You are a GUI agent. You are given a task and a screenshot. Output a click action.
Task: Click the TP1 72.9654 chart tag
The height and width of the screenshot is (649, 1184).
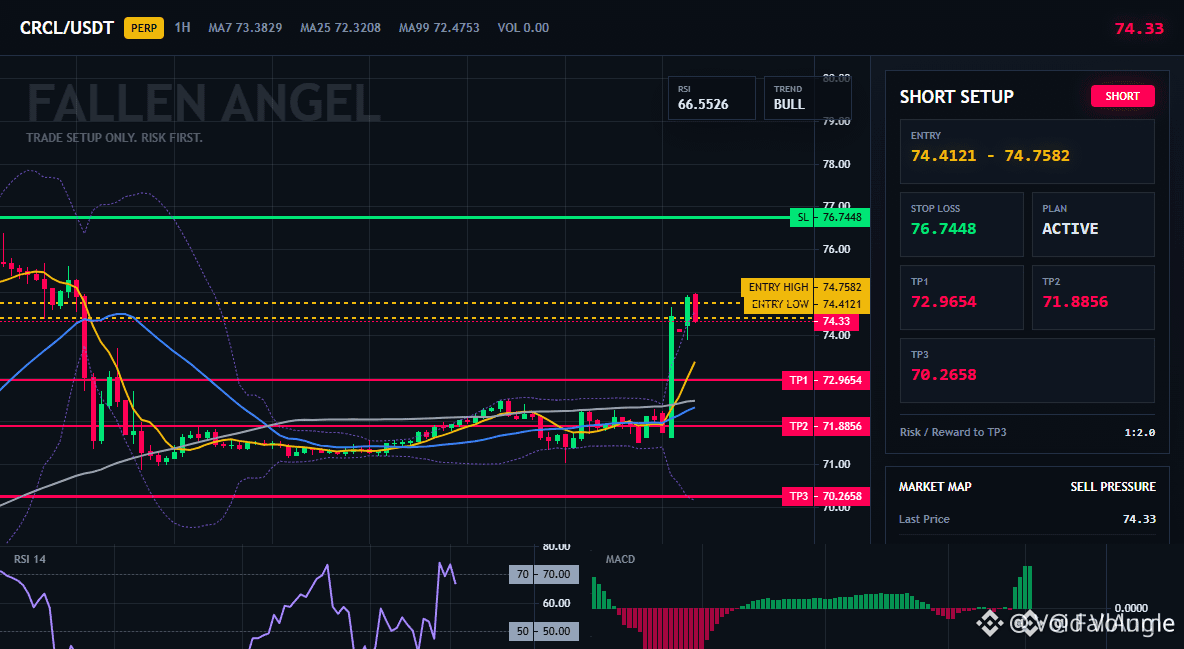pyautogui.click(x=826, y=380)
